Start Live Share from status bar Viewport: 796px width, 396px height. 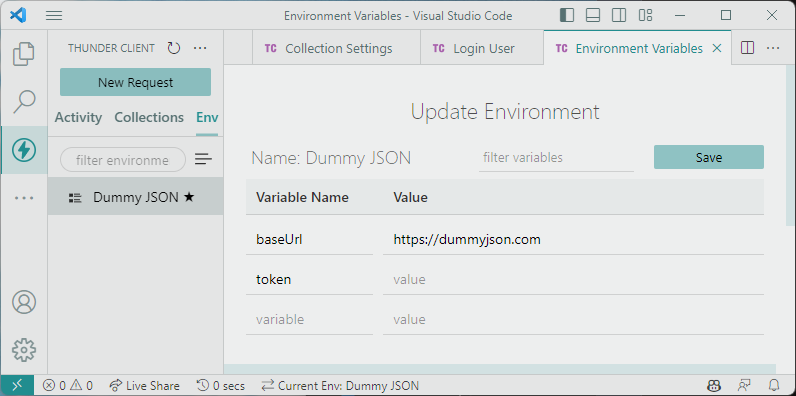coord(145,386)
